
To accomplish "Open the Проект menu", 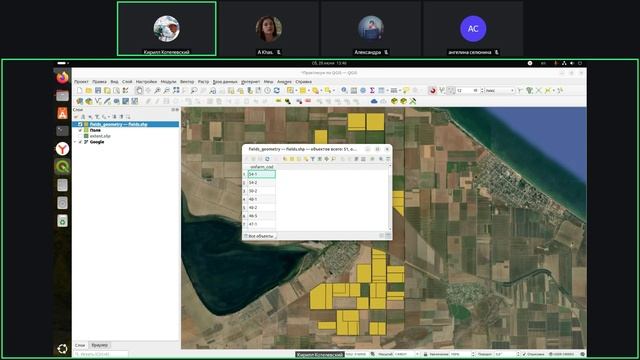I will (81, 82).
